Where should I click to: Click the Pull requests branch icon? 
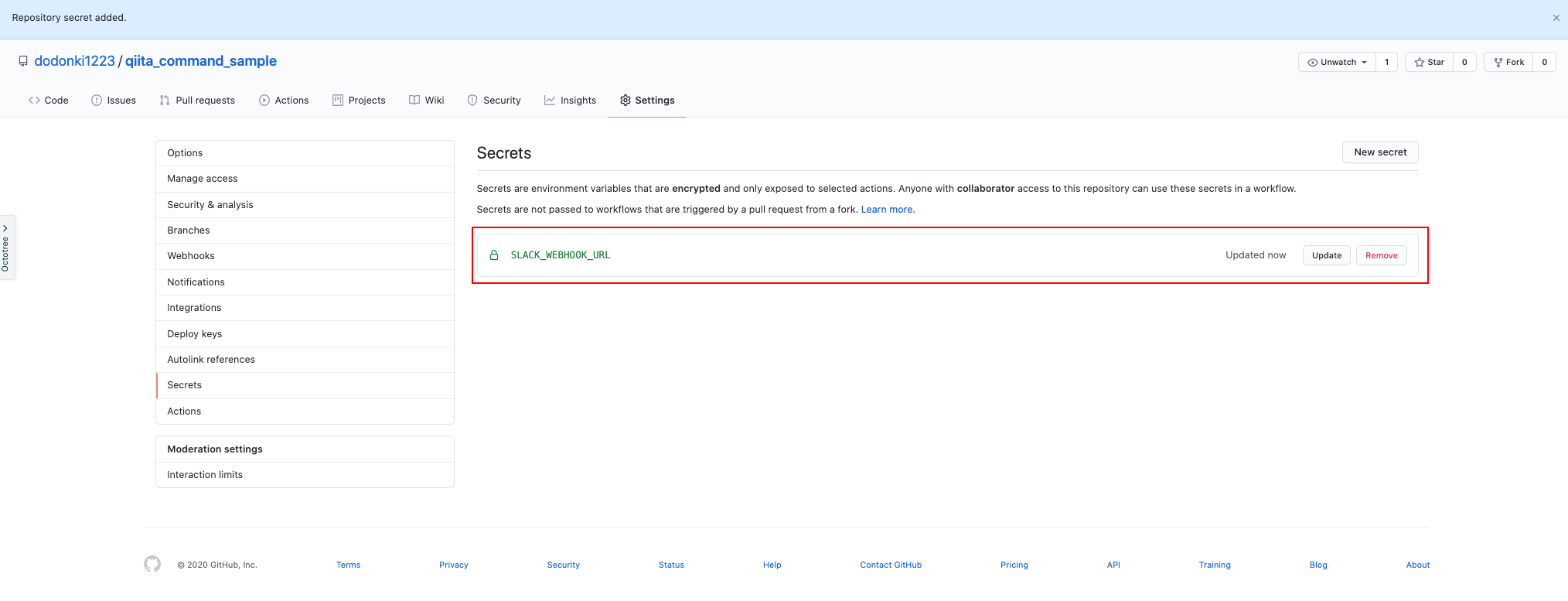(x=165, y=101)
